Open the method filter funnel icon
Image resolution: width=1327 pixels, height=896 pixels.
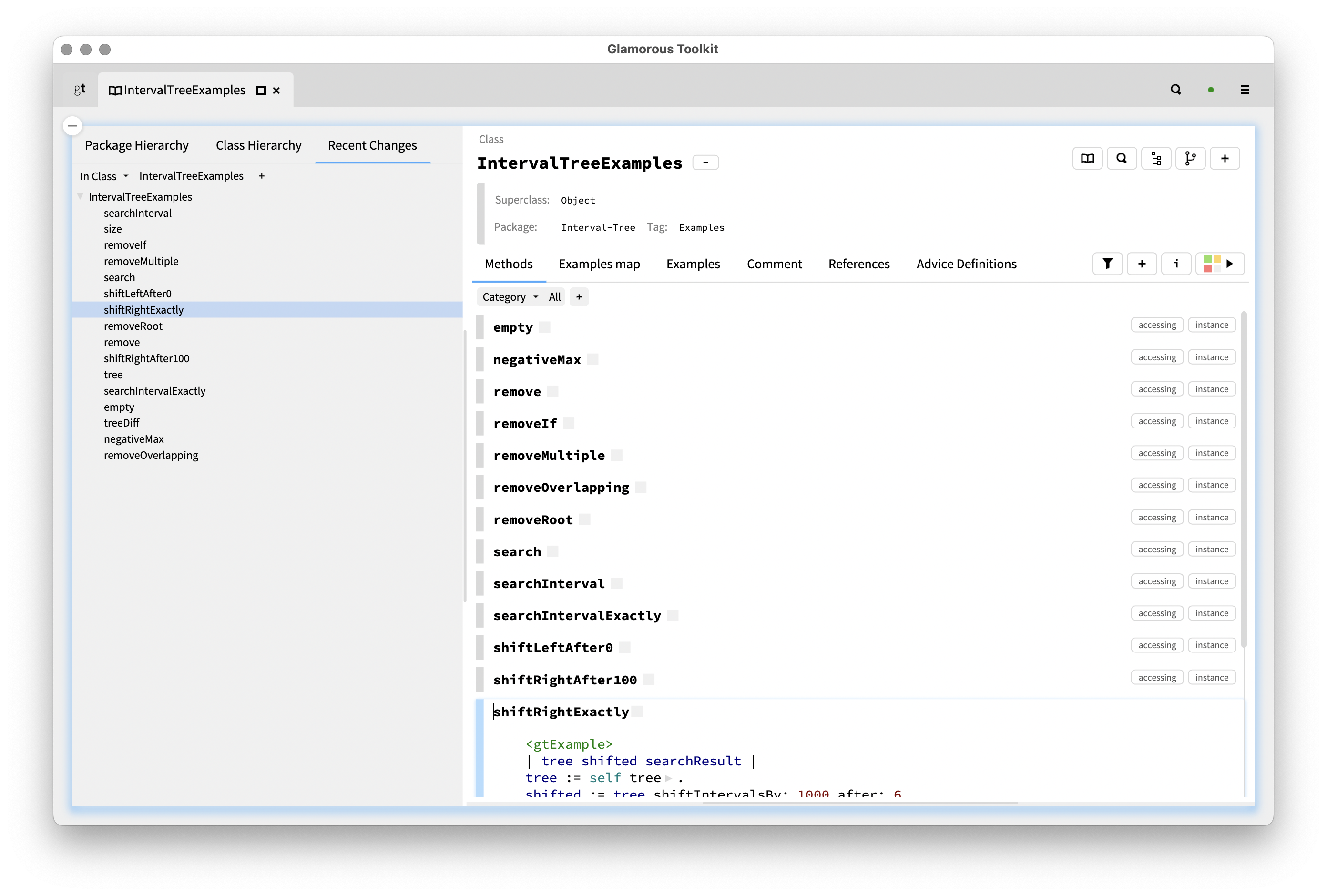coord(1108,263)
